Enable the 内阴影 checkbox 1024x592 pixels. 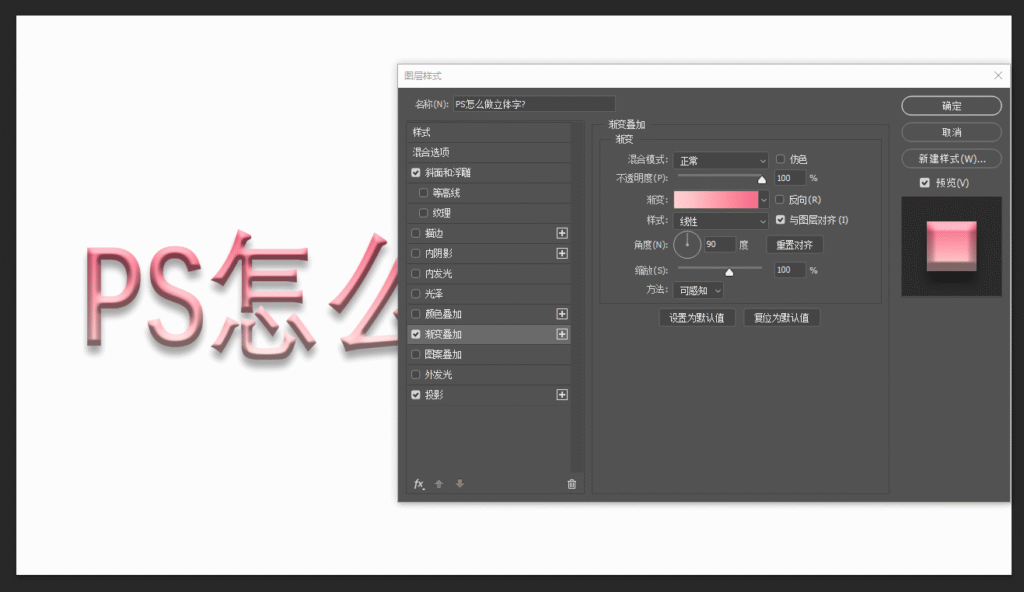tap(415, 254)
